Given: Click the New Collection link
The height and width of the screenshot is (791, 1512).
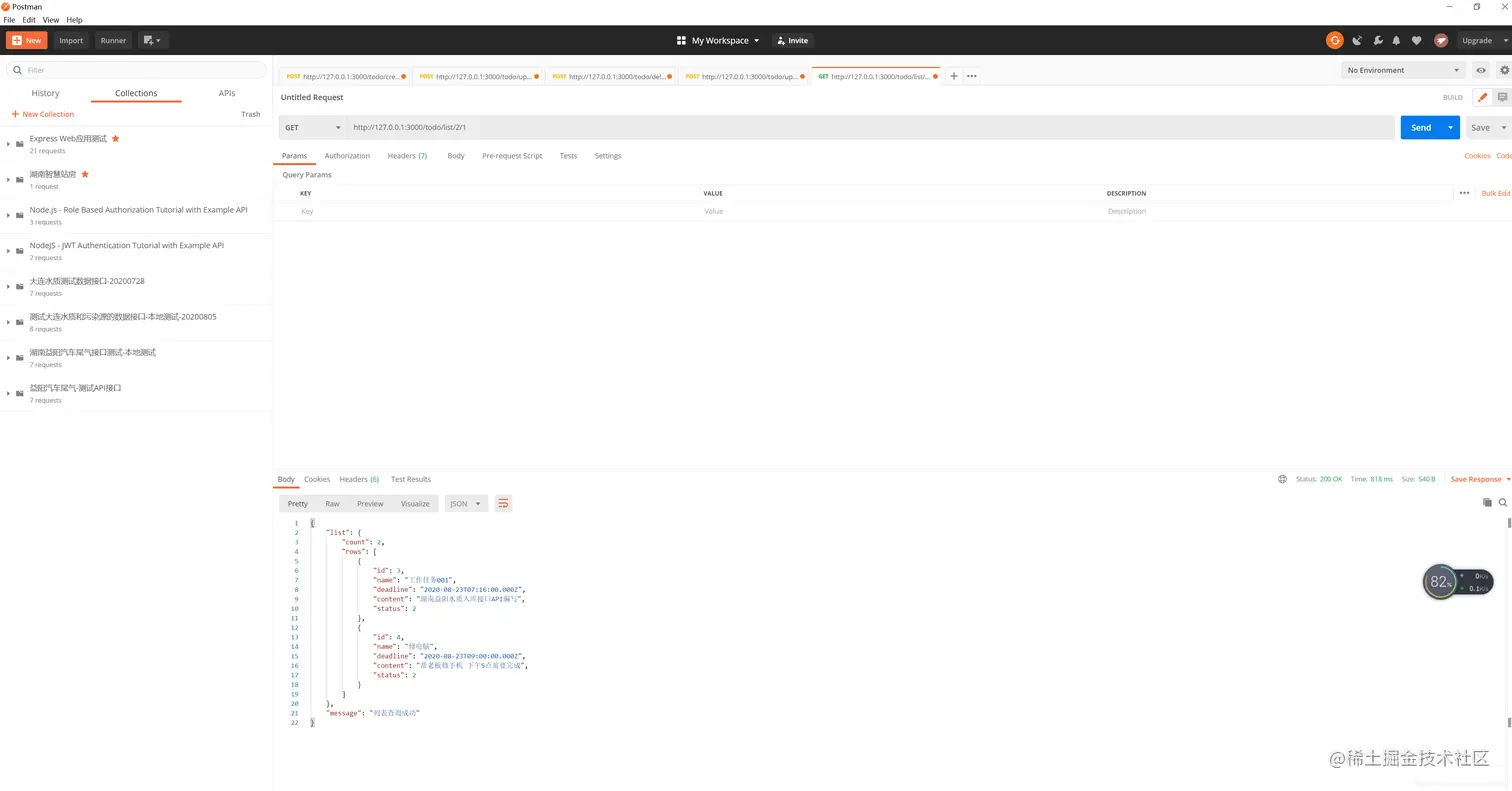Looking at the screenshot, I should point(43,114).
